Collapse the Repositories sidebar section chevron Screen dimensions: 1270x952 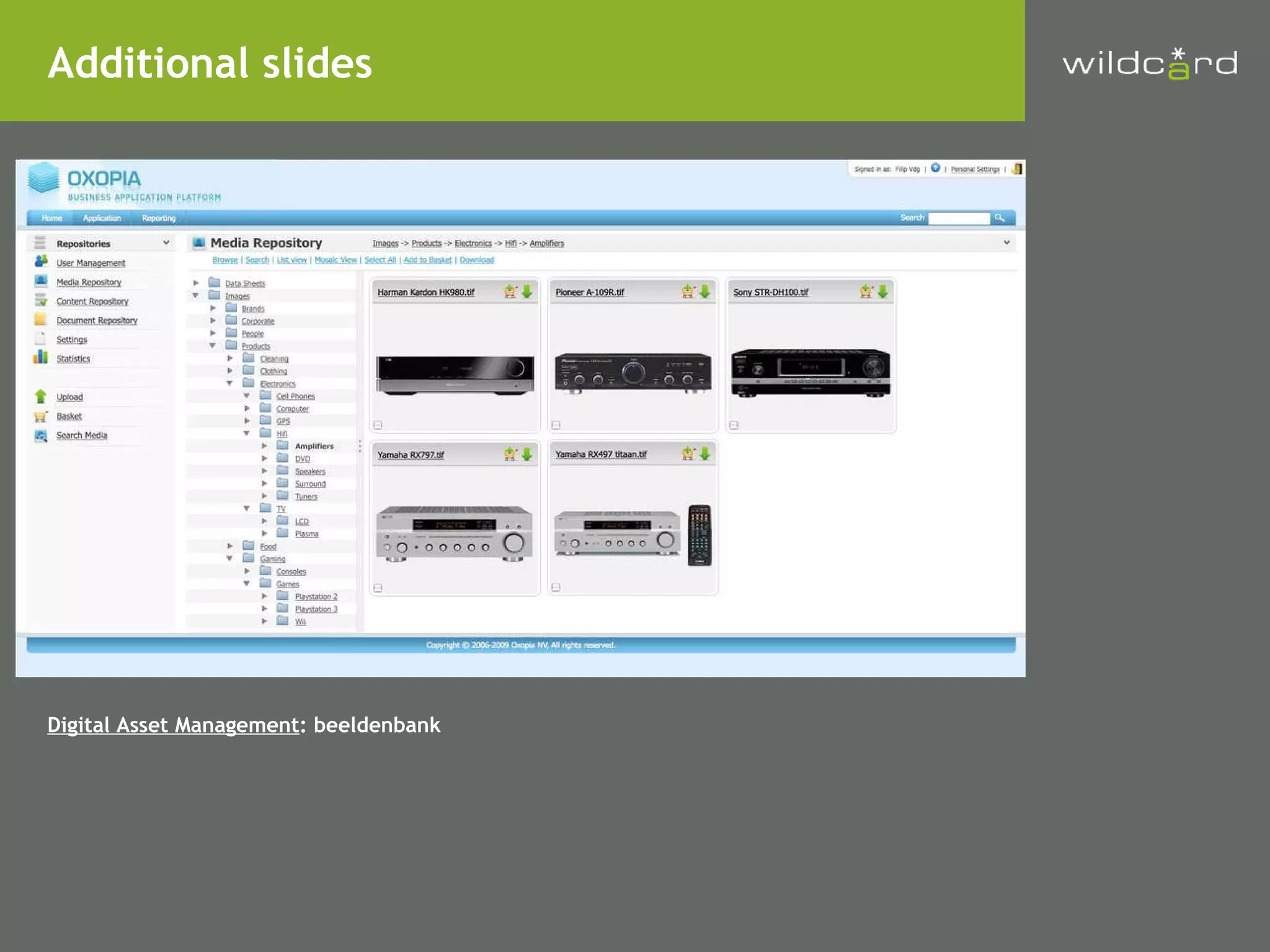pyautogui.click(x=166, y=242)
